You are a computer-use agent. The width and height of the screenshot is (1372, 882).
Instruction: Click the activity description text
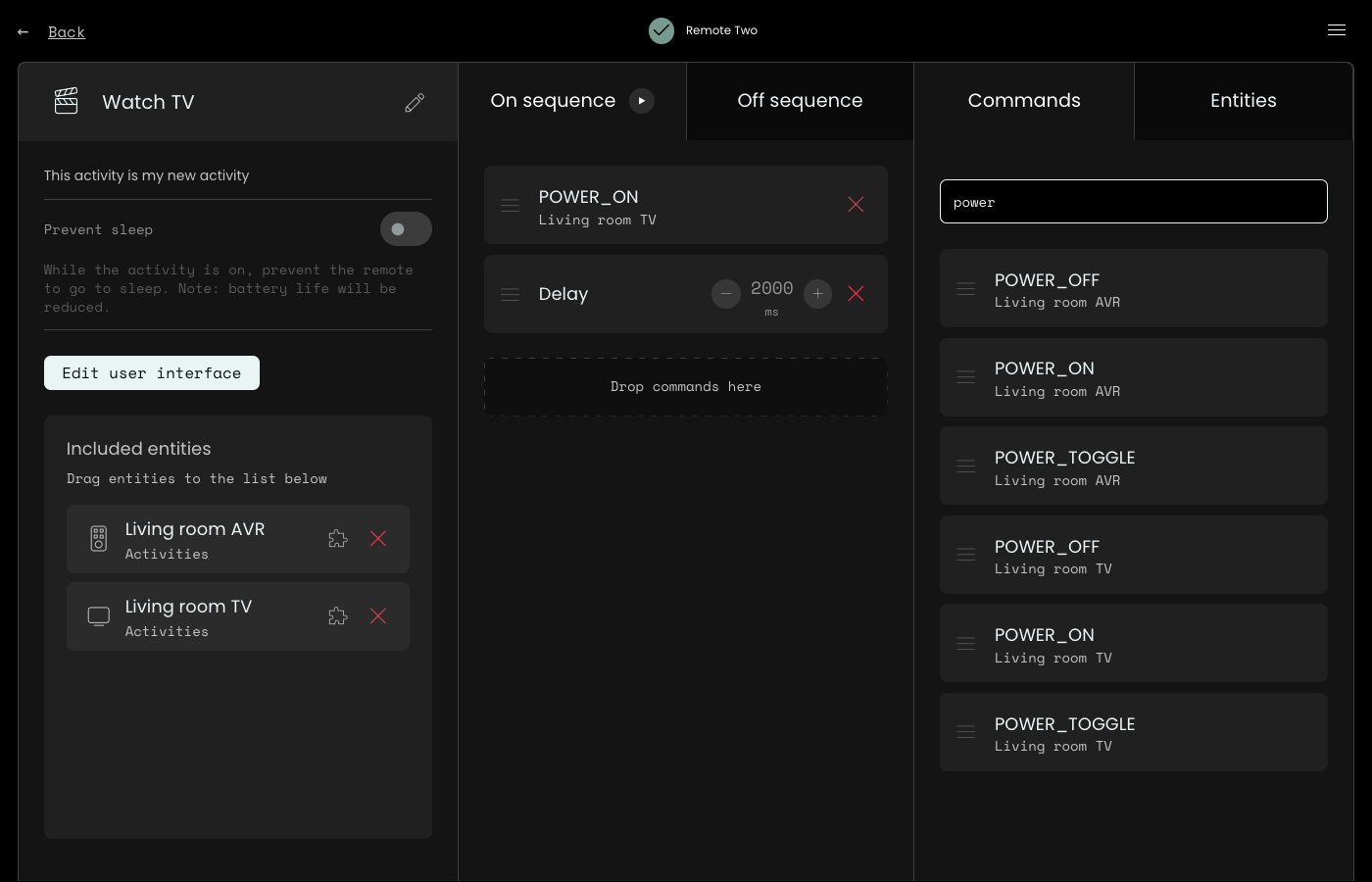point(147,175)
